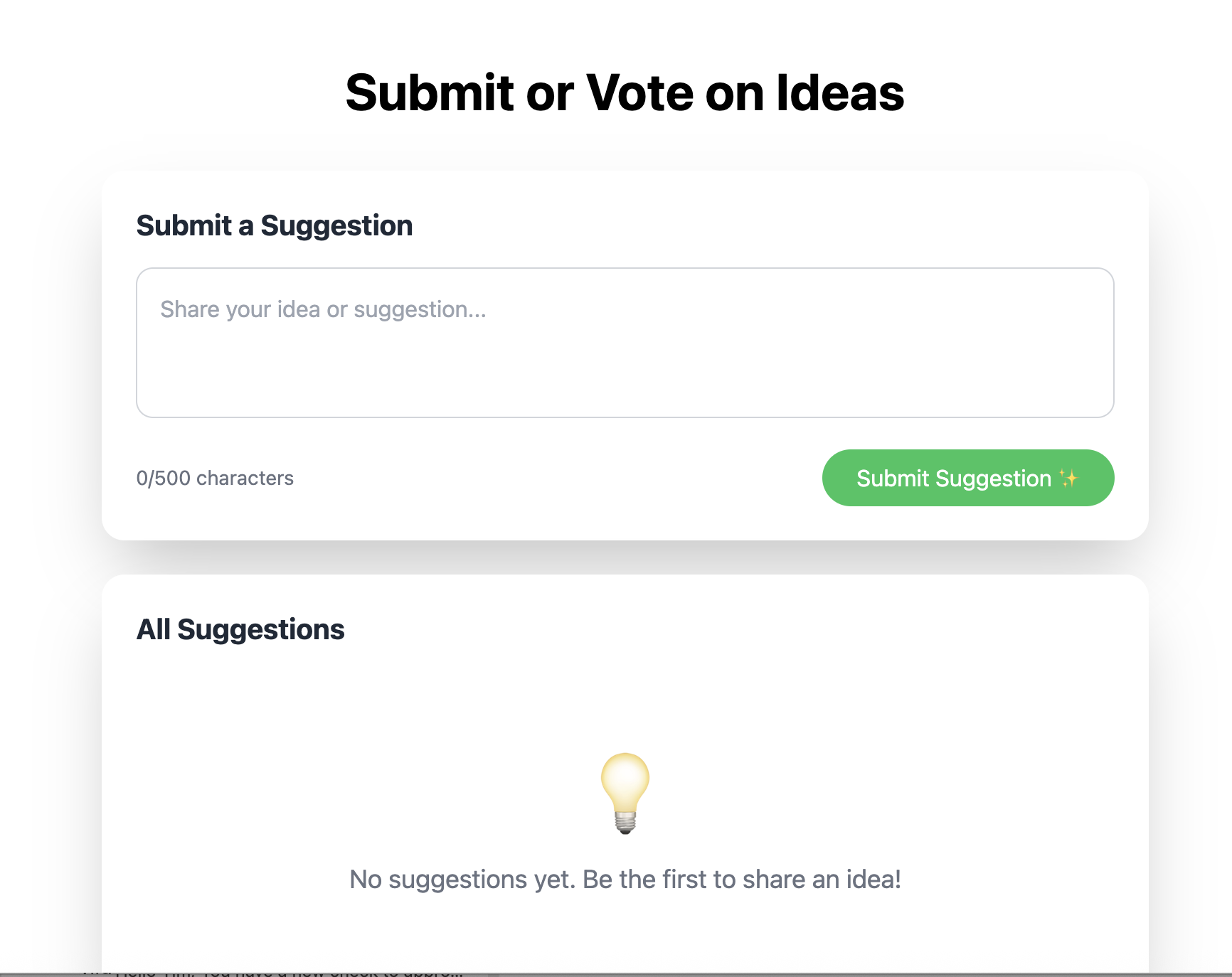
Task: Click the 'Submit a Suggestion' heading
Action: [275, 225]
